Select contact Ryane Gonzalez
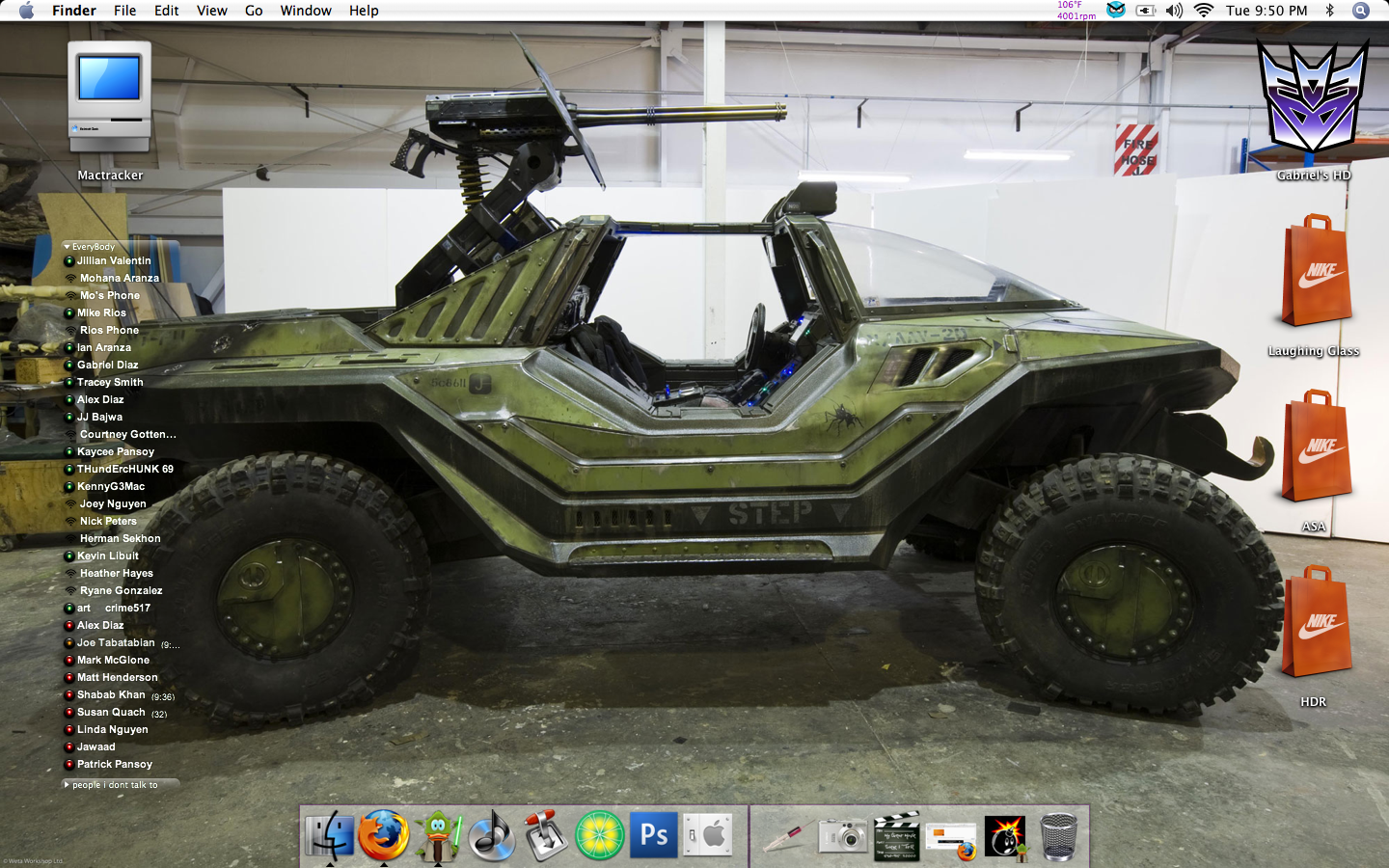The width and height of the screenshot is (1389, 868). [122, 590]
